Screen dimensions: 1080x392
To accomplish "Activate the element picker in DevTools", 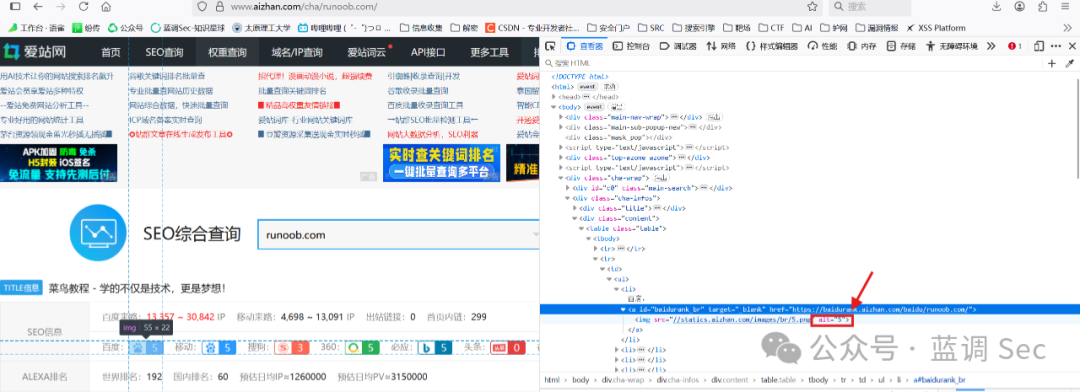I will 550,46.
